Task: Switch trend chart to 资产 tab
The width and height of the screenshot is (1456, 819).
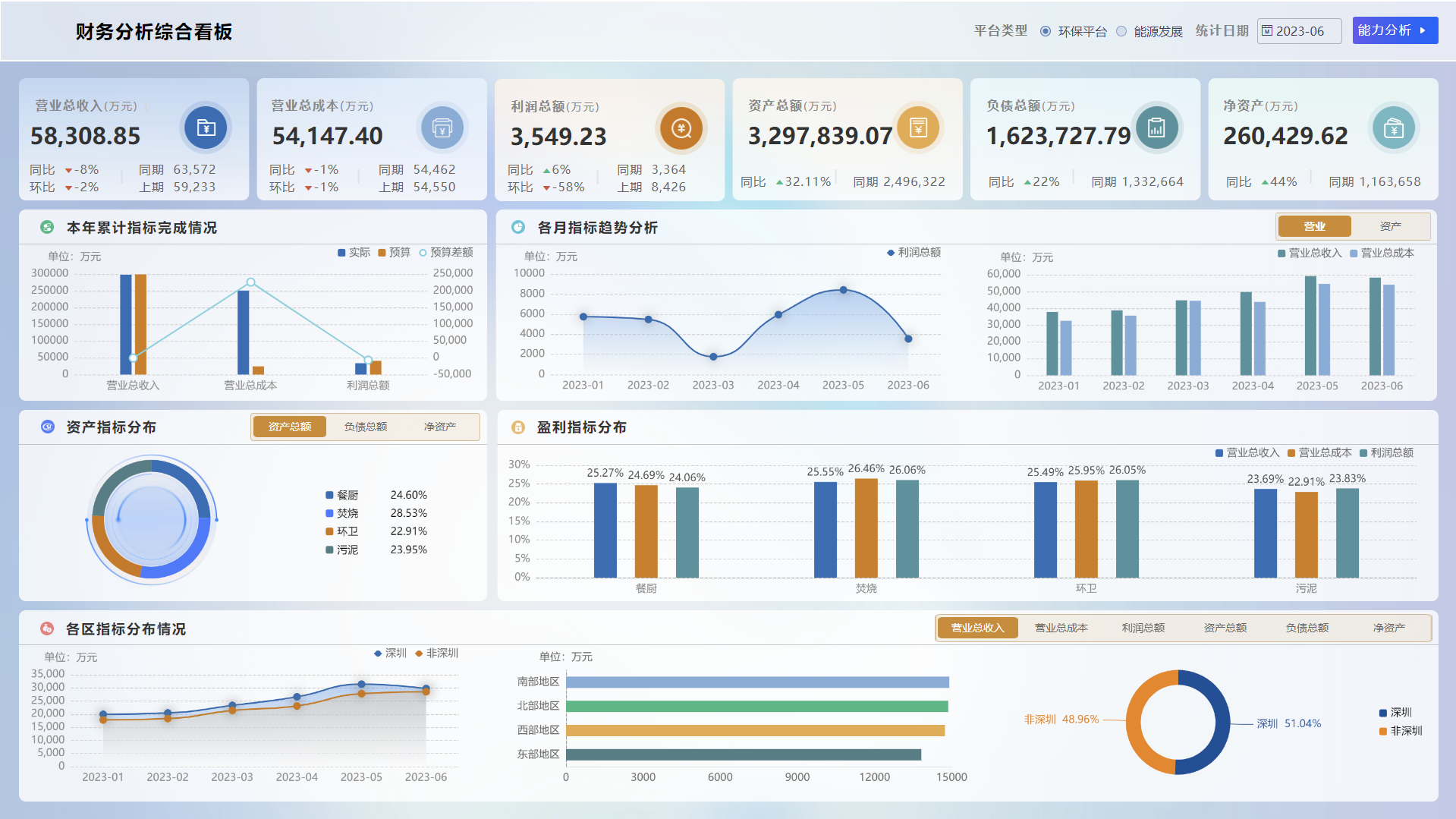Action: point(1390,226)
